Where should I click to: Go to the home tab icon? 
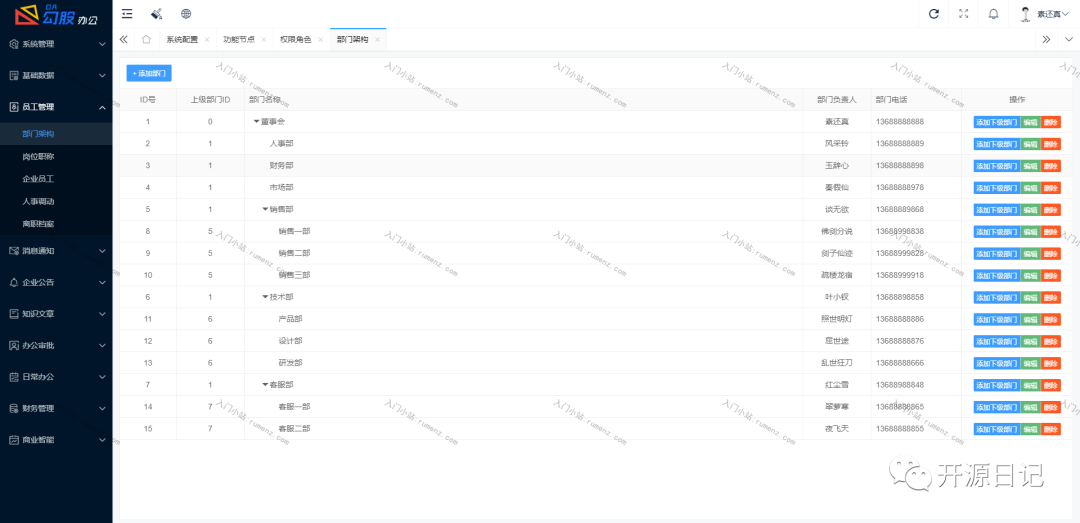pos(146,39)
